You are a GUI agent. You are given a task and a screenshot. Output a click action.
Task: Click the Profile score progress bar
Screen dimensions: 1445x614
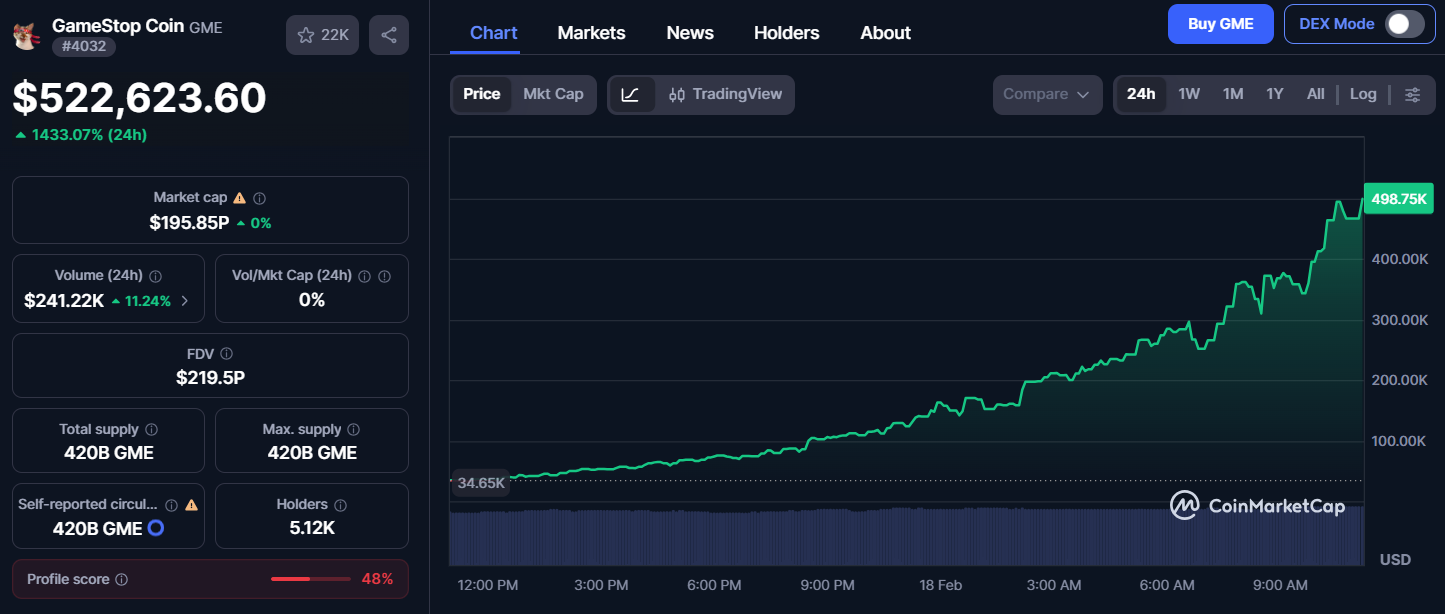[311, 579]
